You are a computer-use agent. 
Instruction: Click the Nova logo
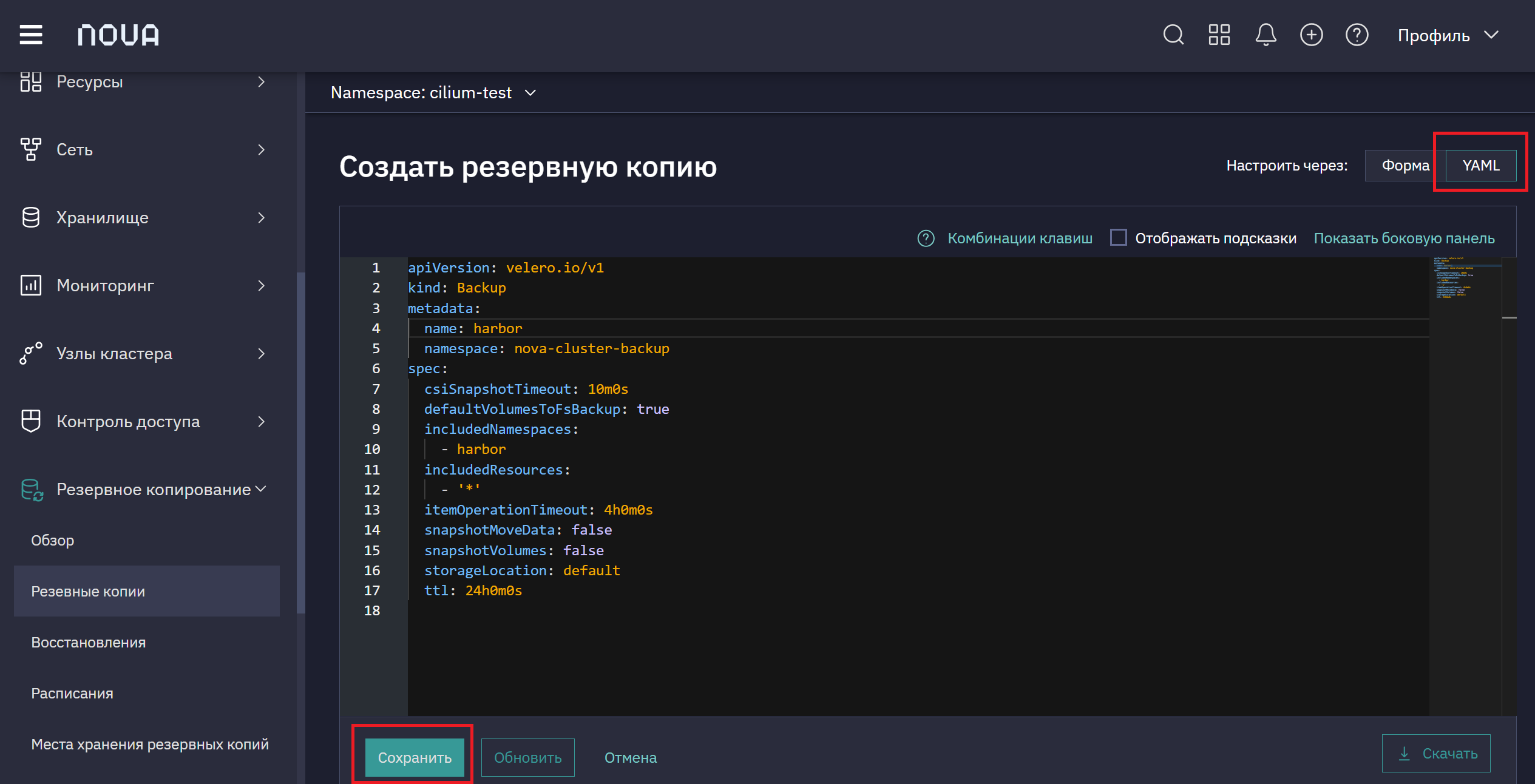pos(118,35)
